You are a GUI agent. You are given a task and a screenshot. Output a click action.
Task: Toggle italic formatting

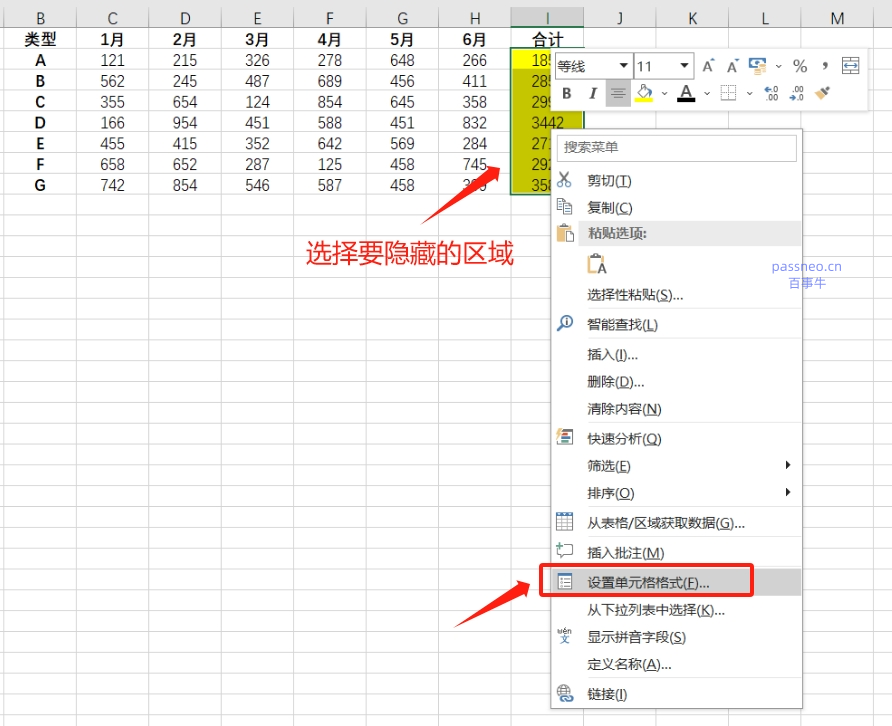(x=593, y=93)
